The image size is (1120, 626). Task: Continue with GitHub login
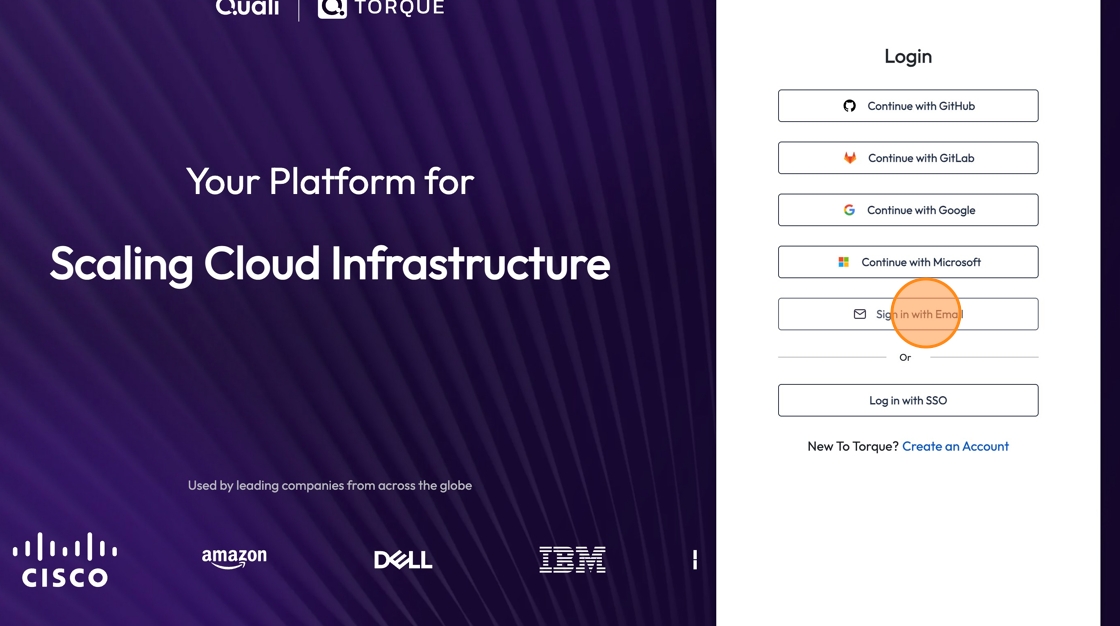pos(908,106)
